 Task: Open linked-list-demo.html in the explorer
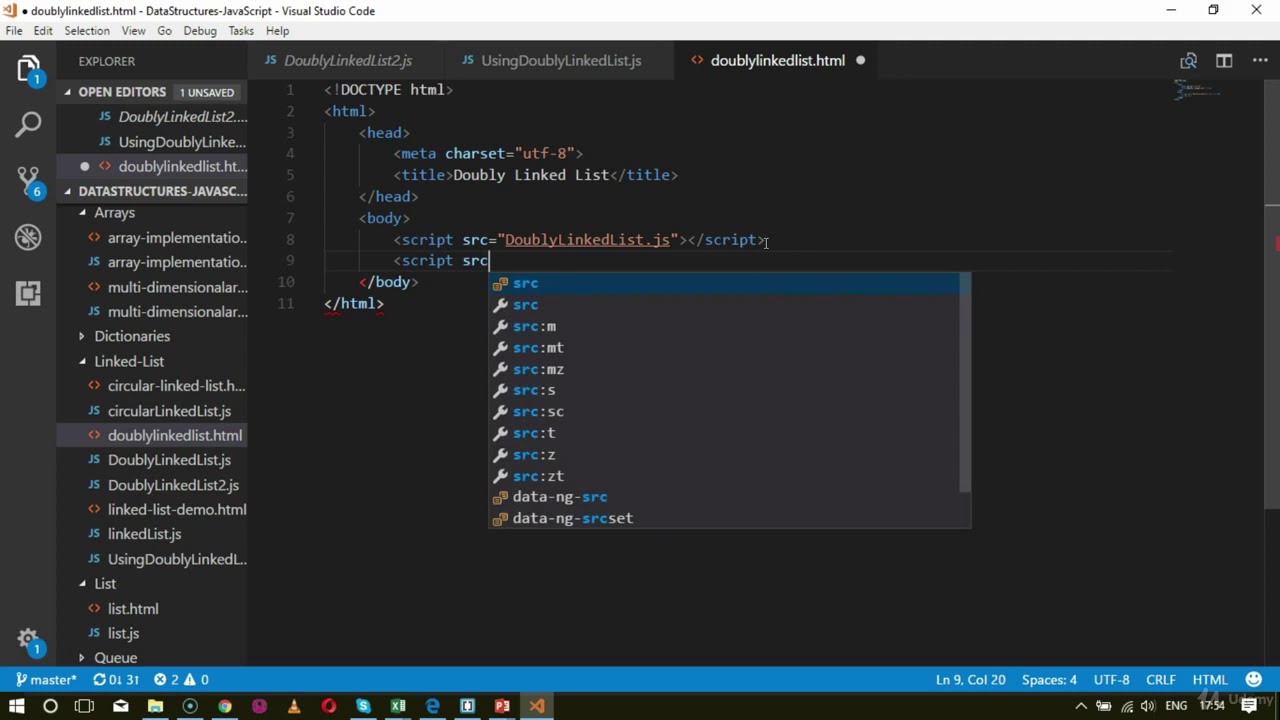(177, 510)
